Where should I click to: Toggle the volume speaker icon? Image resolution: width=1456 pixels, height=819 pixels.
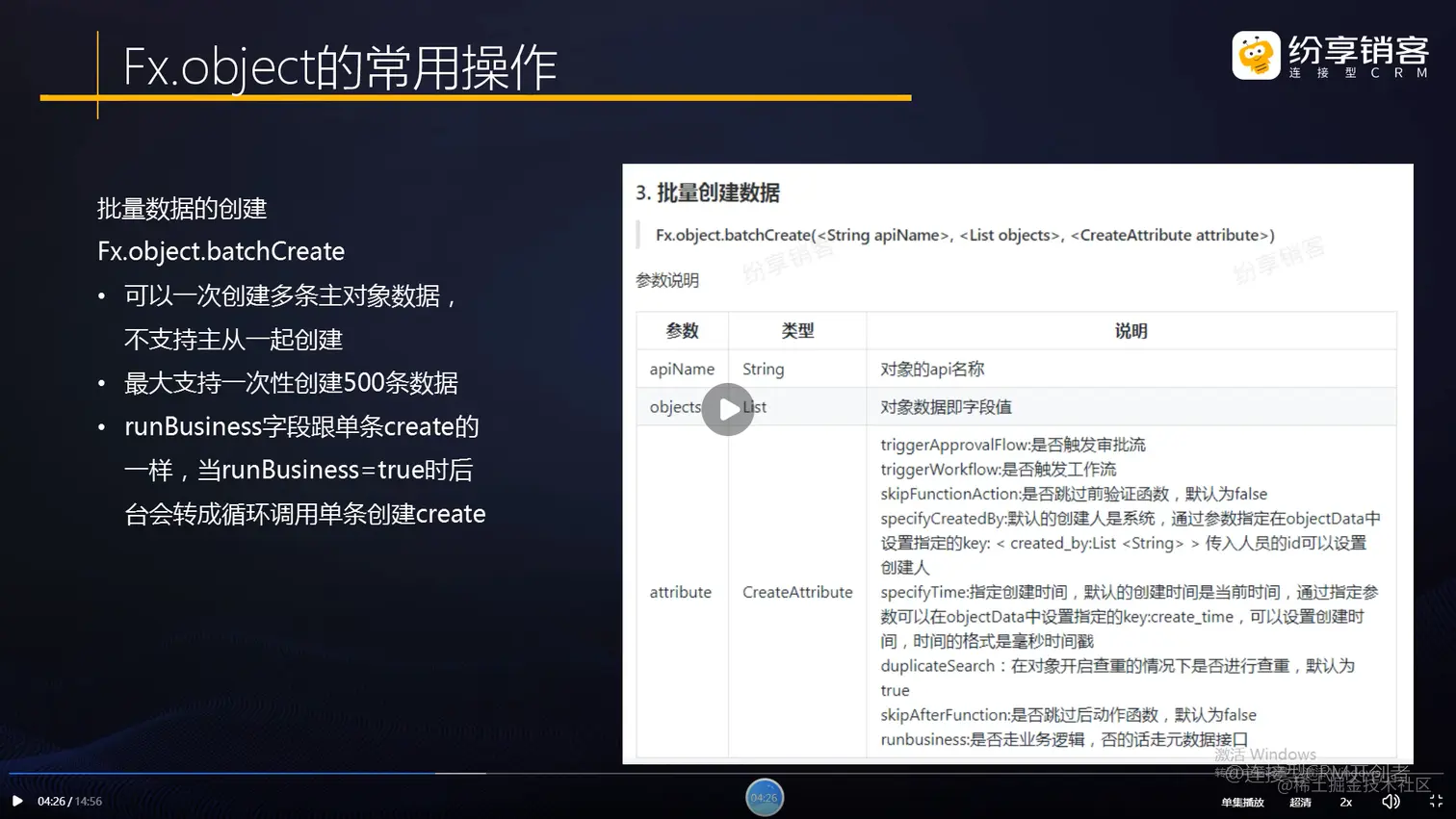[x=1391, y=801]
